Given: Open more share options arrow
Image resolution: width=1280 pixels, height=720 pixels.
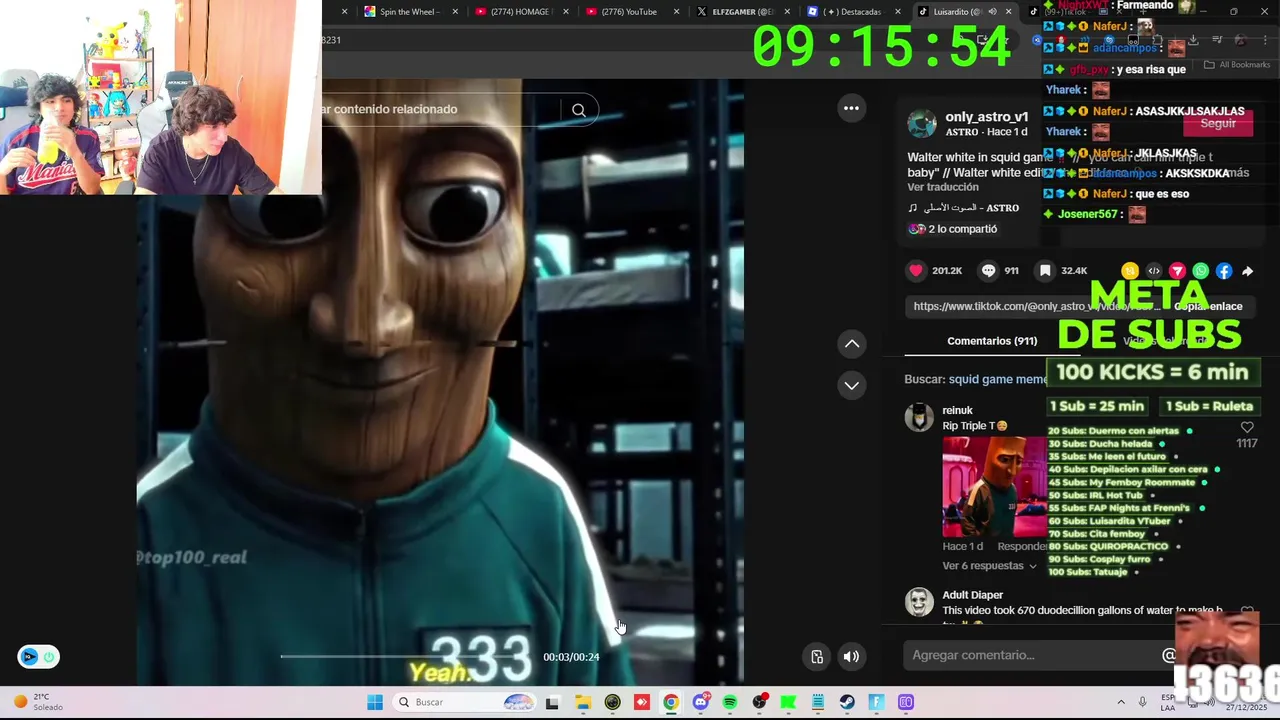Looking at the screenshot, I should pyautogui.click(x=1247, y=271).
